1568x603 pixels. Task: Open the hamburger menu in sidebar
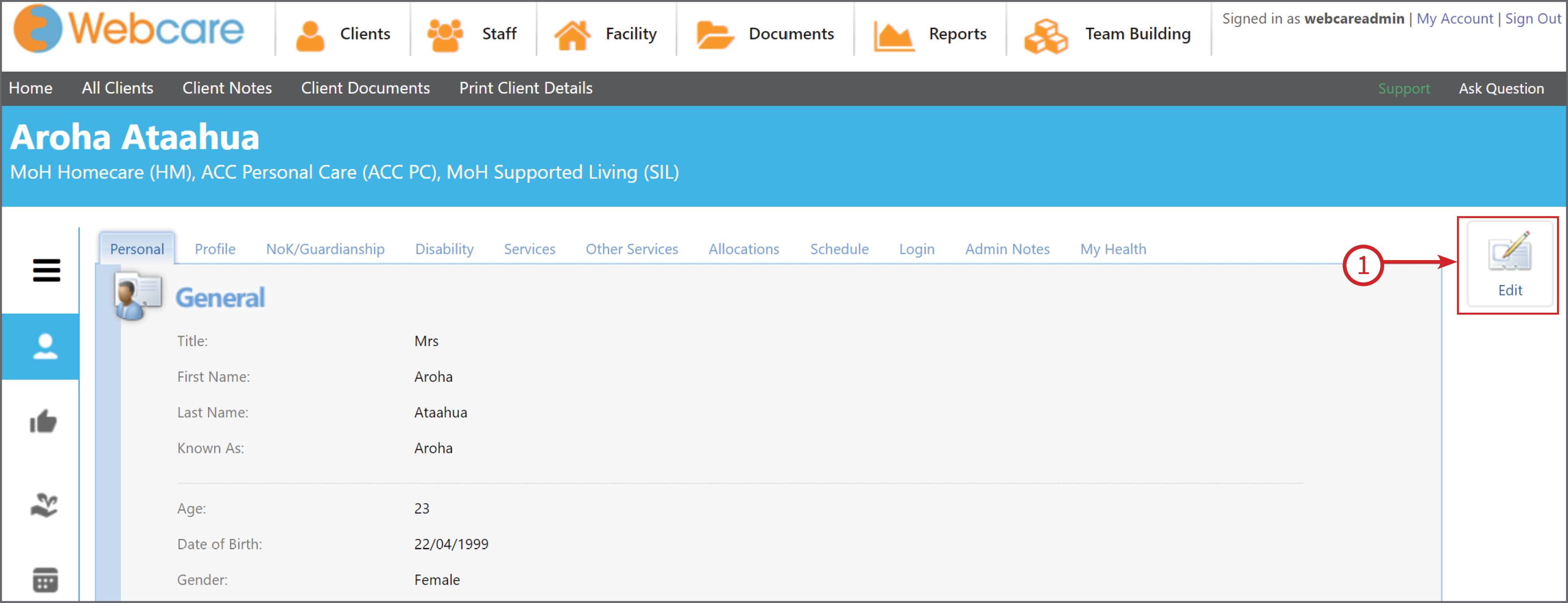46,270
